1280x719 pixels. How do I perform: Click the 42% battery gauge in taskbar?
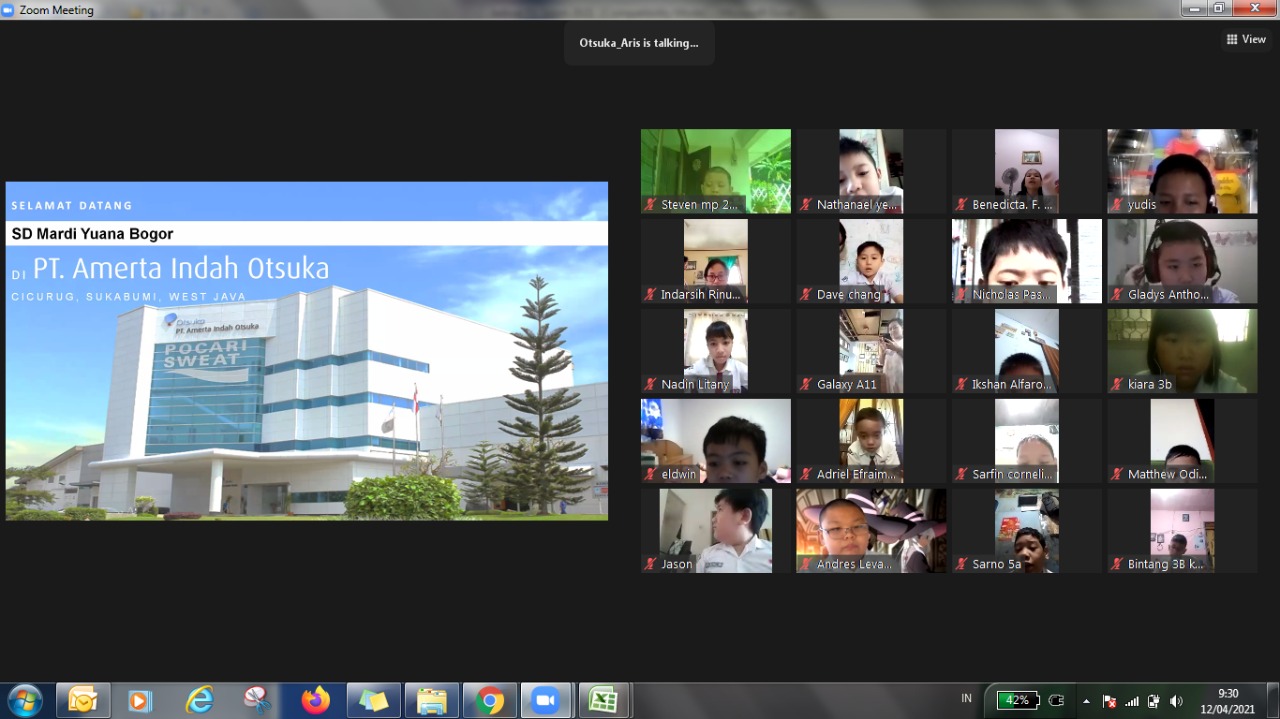point(1018,700)
